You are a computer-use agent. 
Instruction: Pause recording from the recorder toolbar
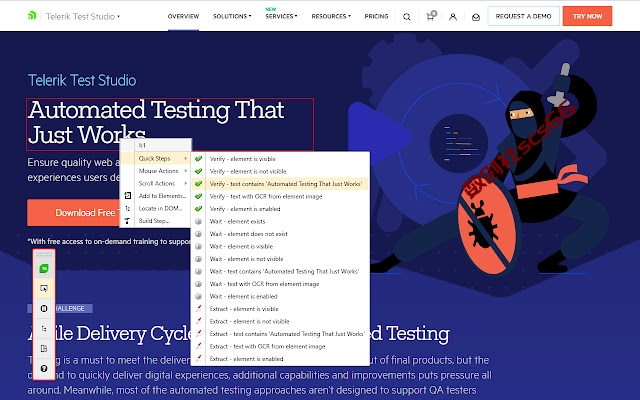(44, 309)
